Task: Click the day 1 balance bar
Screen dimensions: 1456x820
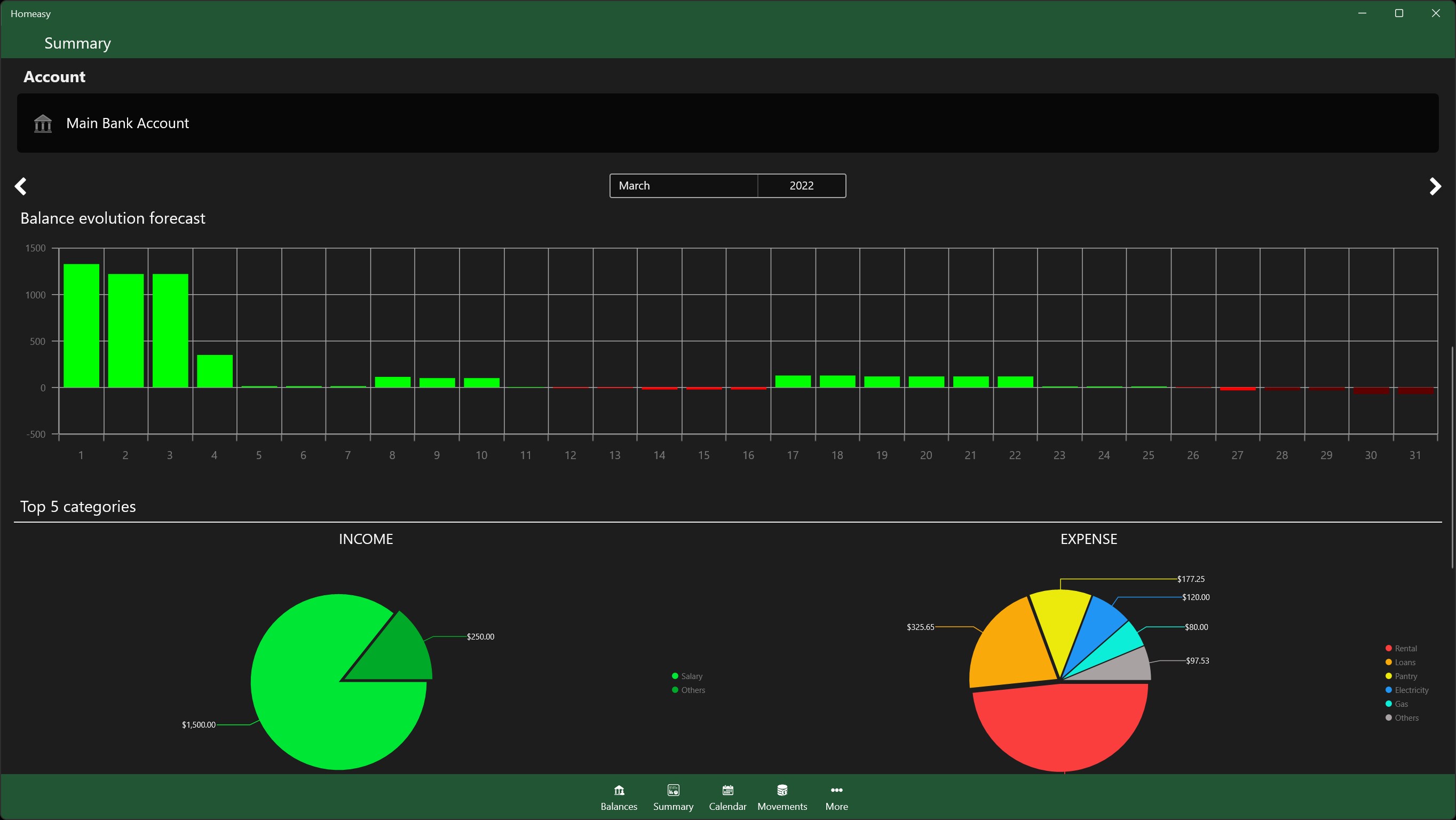Action: [81, 326]
